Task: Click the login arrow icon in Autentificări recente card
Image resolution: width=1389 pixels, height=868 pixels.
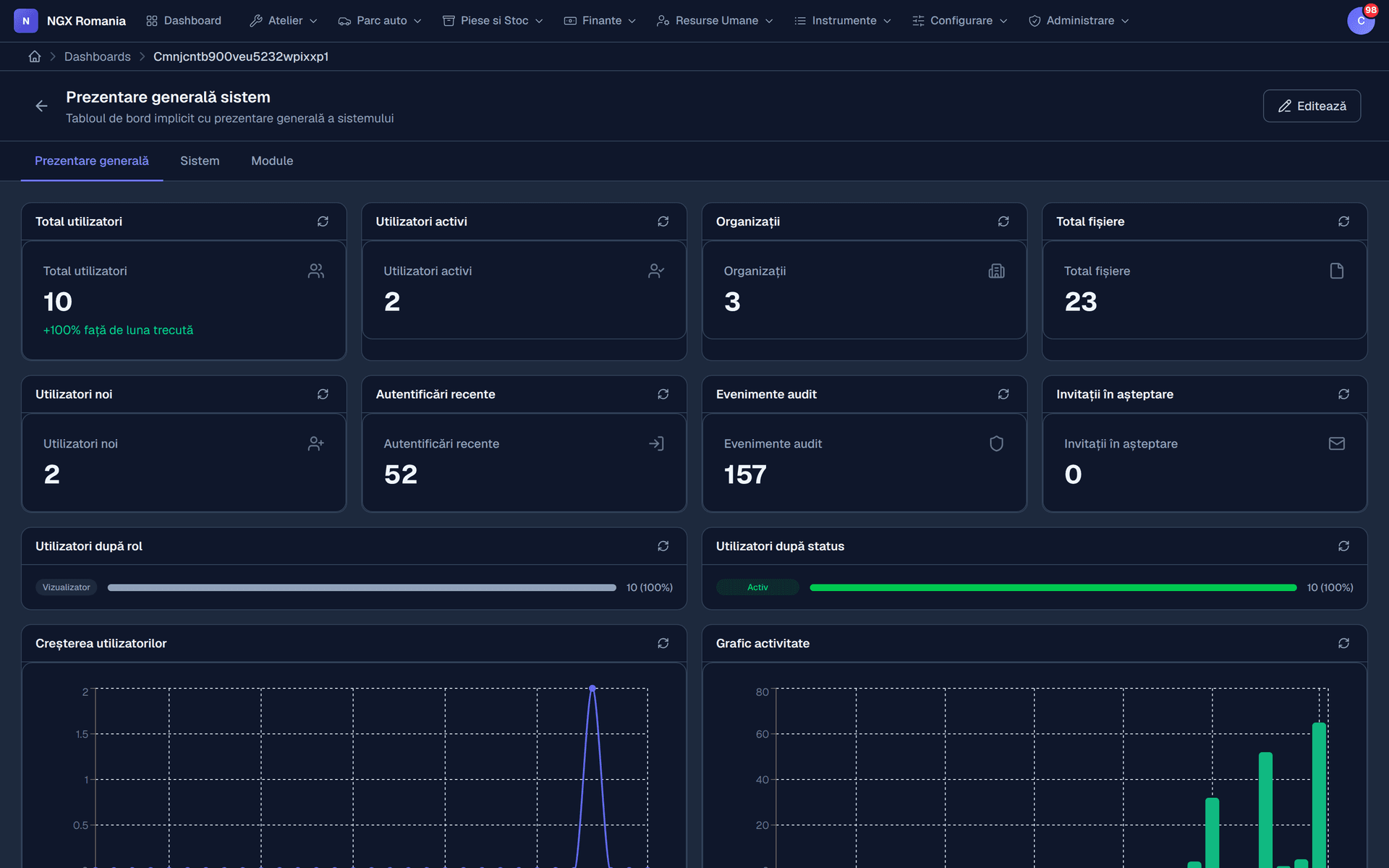Action: (656, 443)
